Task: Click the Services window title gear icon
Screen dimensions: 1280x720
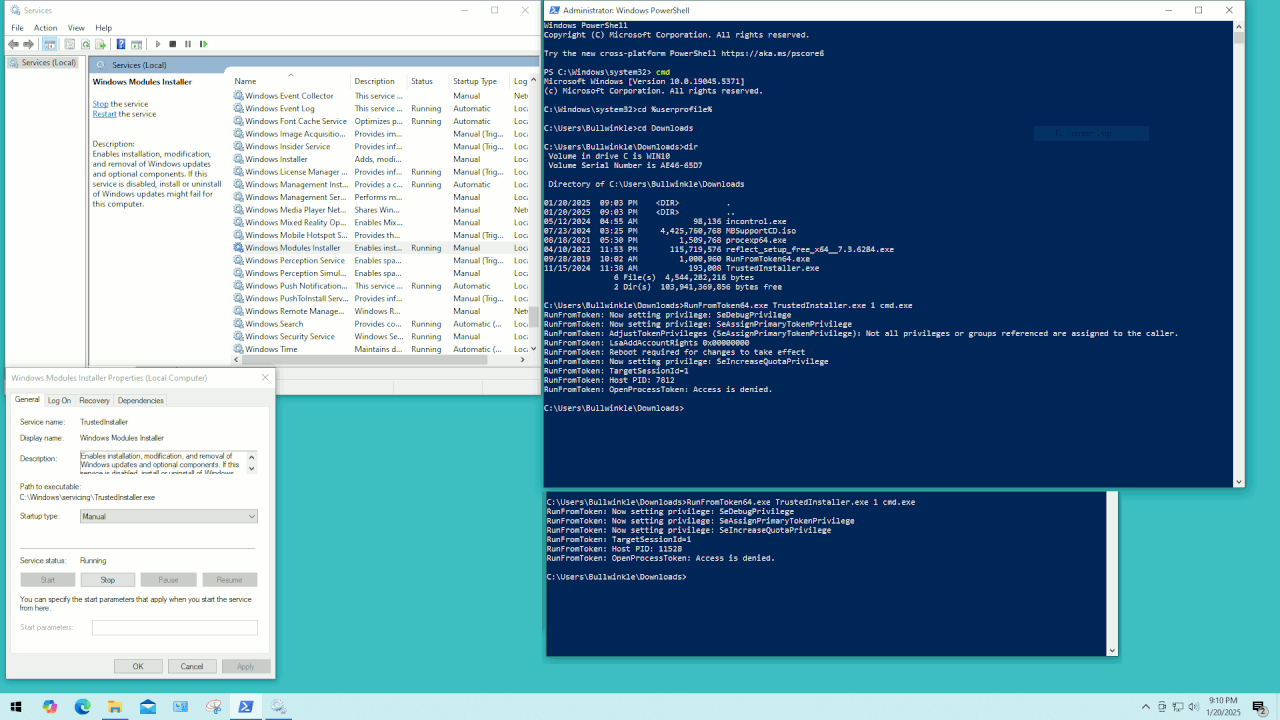Action: 14,10
